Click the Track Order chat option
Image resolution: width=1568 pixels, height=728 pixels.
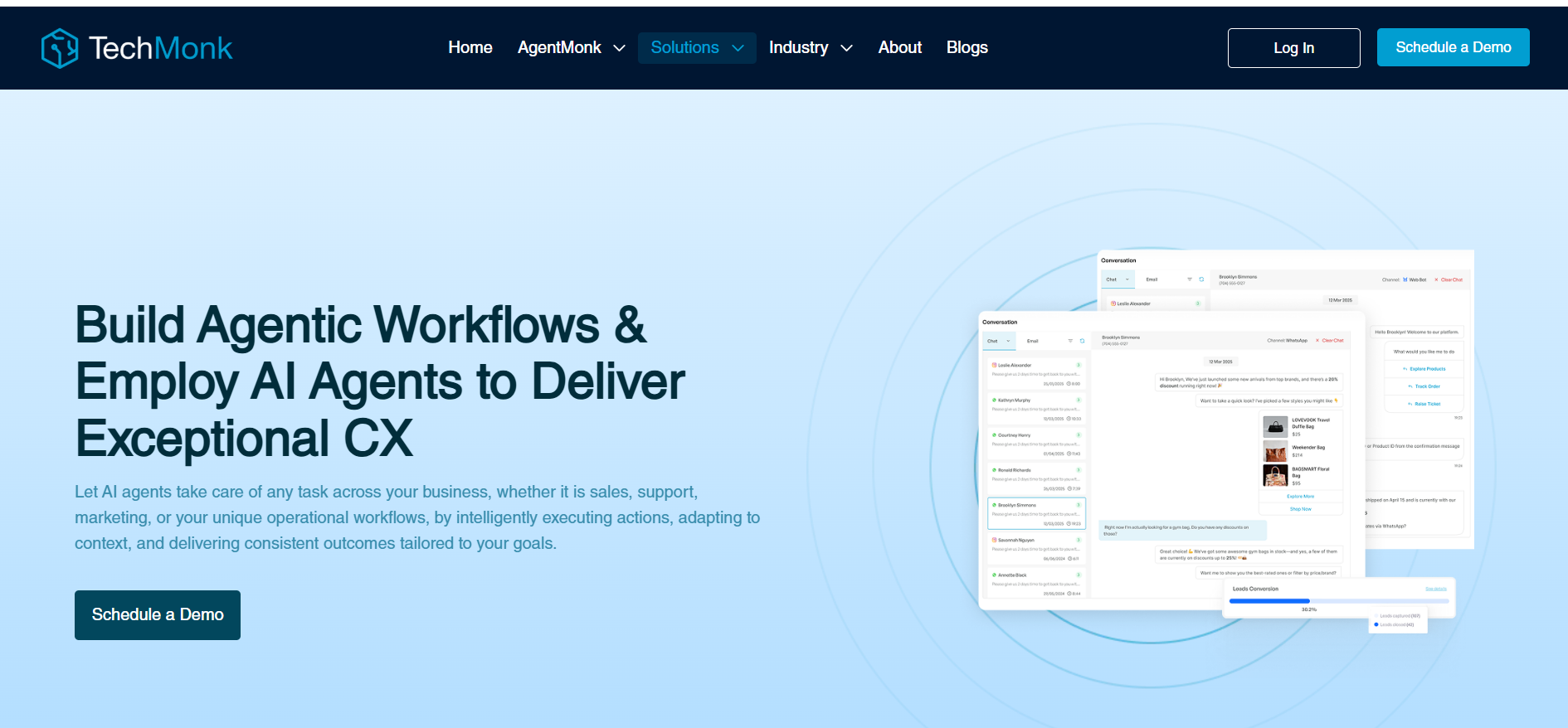(1424, 386)
